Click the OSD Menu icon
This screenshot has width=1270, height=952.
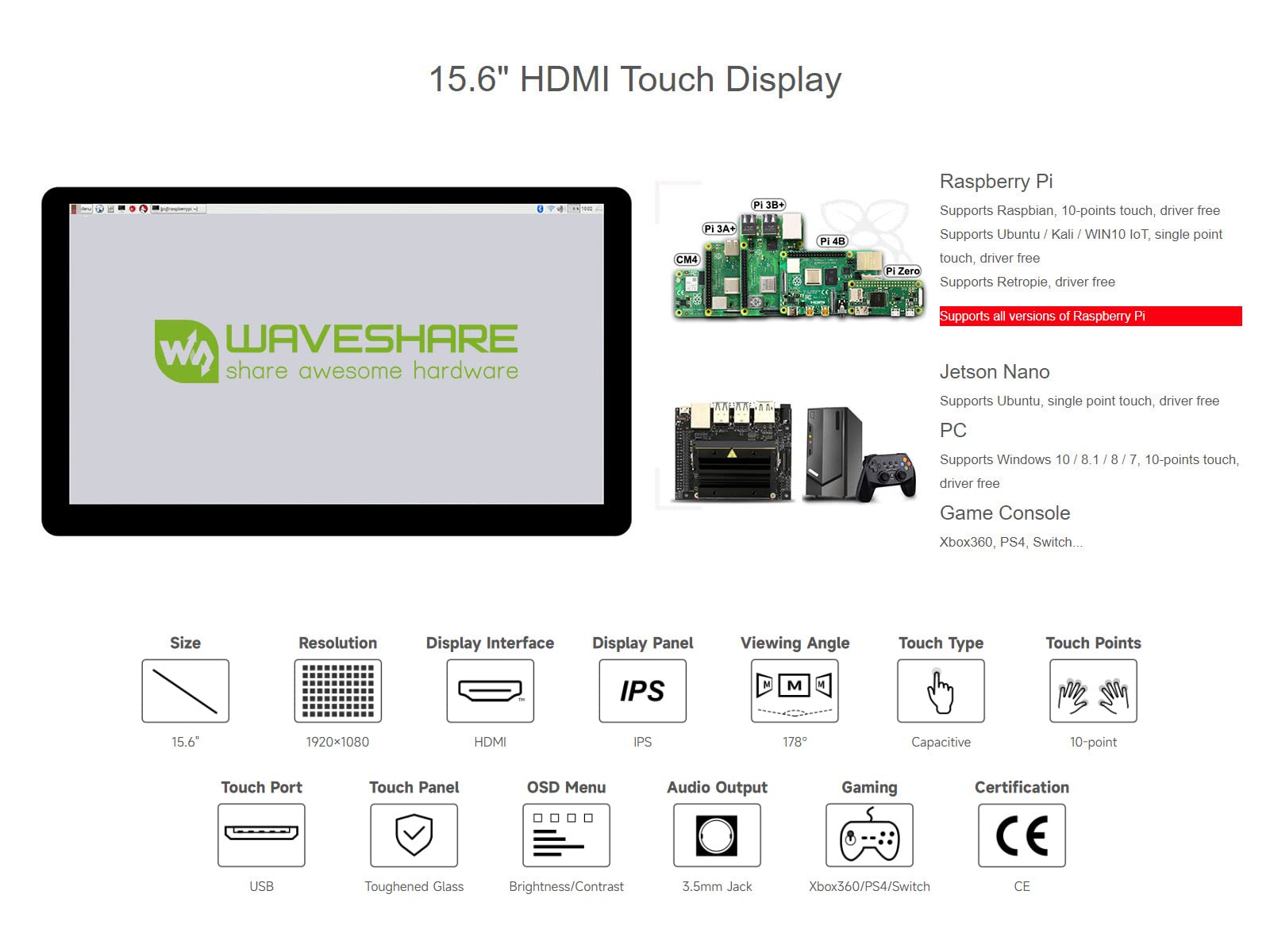566,835
